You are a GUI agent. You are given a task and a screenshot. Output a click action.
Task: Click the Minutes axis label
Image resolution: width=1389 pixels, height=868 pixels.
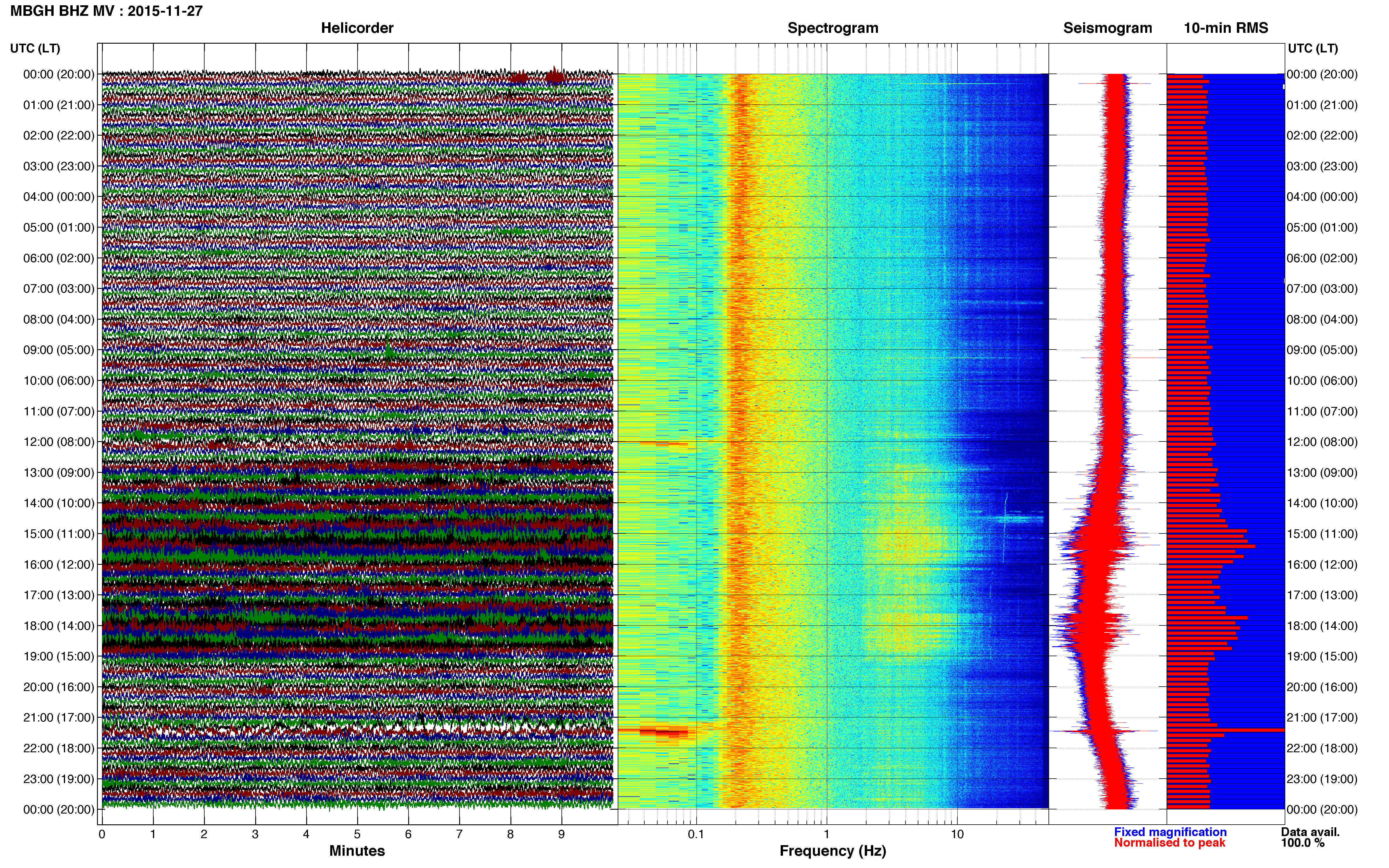point(357,851)
